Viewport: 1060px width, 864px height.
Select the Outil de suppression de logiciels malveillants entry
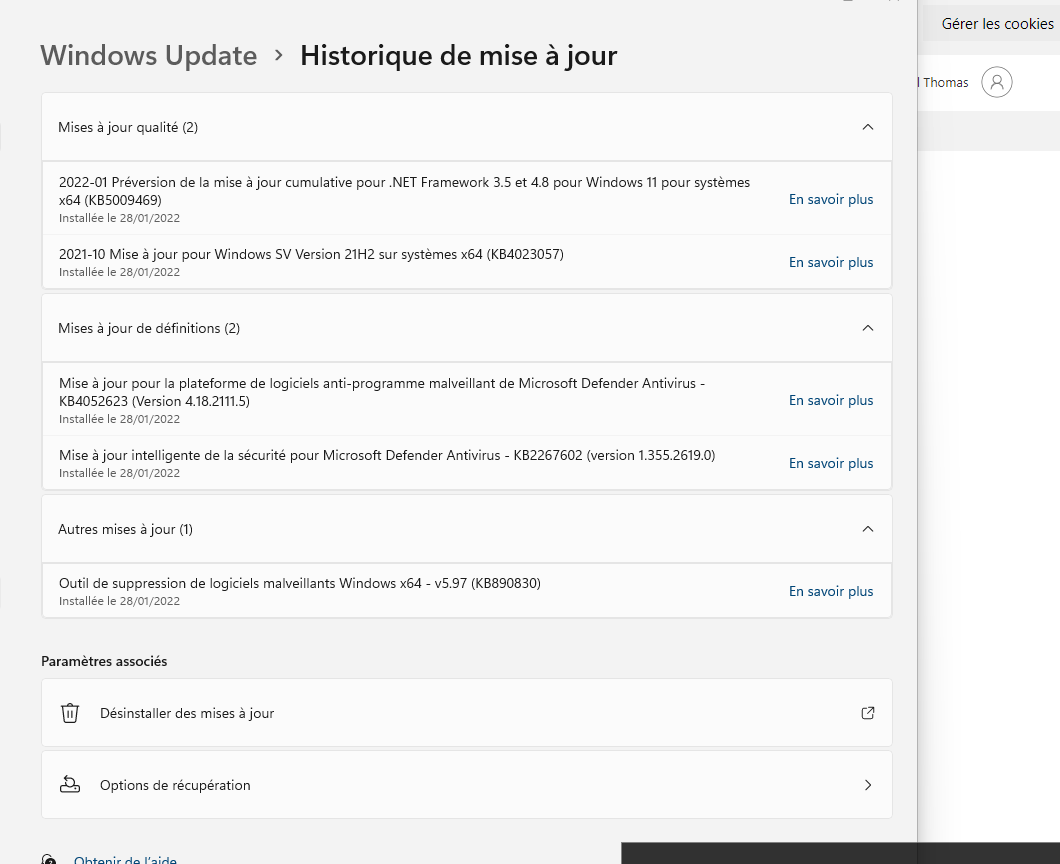(x=299, y=583)
